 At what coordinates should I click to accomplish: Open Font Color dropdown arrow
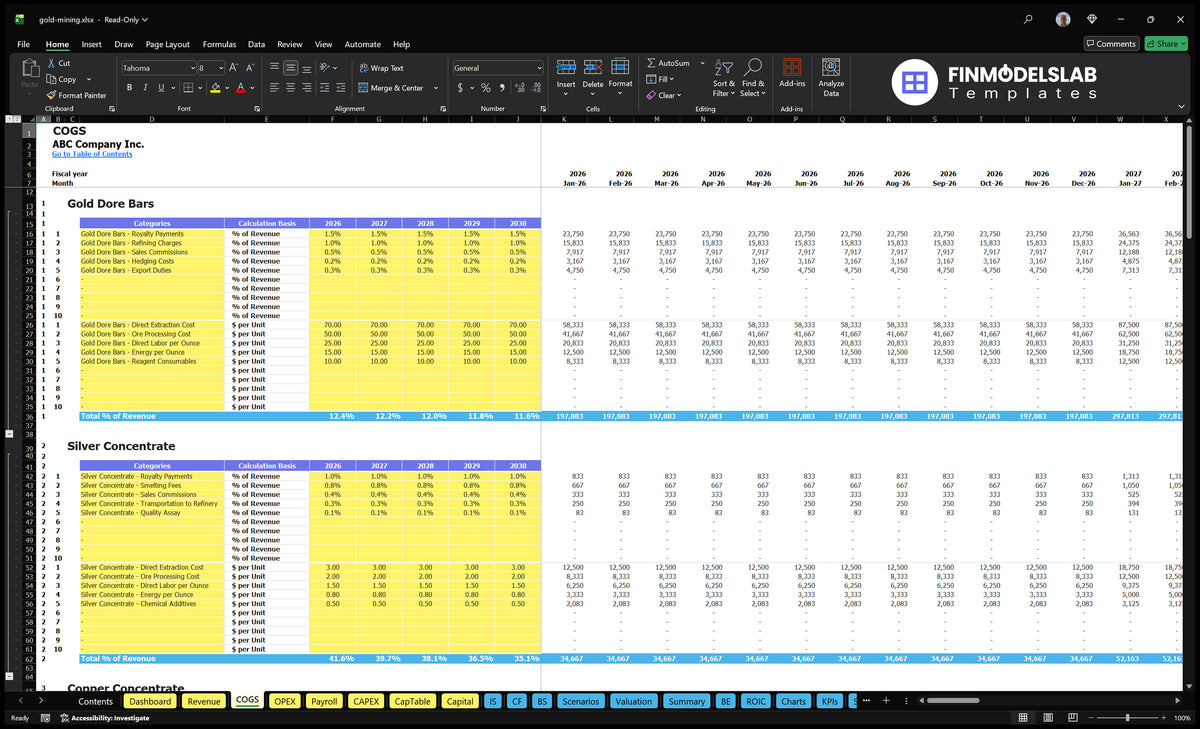click(251, 88)
